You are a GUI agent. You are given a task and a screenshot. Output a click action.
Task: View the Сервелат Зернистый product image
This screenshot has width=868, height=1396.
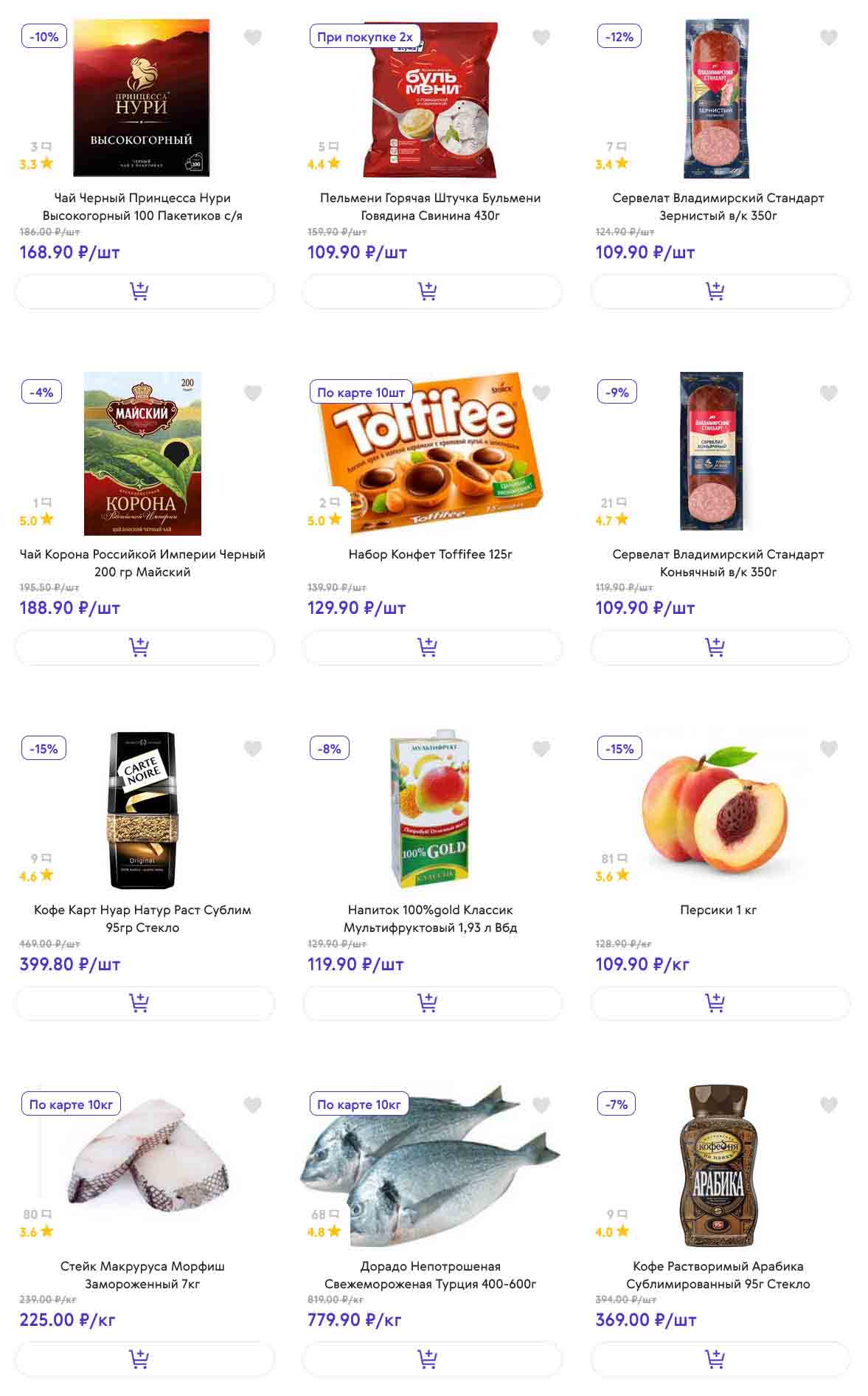[717, 98]
